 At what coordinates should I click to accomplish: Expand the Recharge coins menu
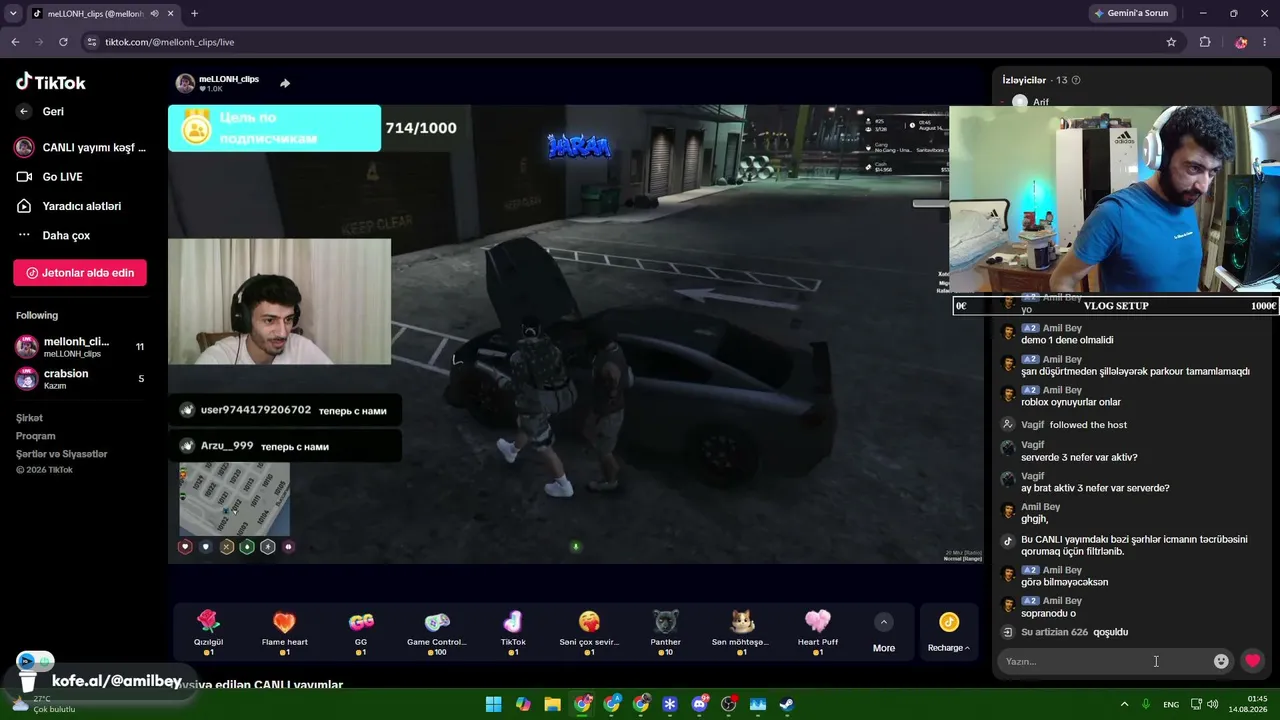[x=949, y=633]
